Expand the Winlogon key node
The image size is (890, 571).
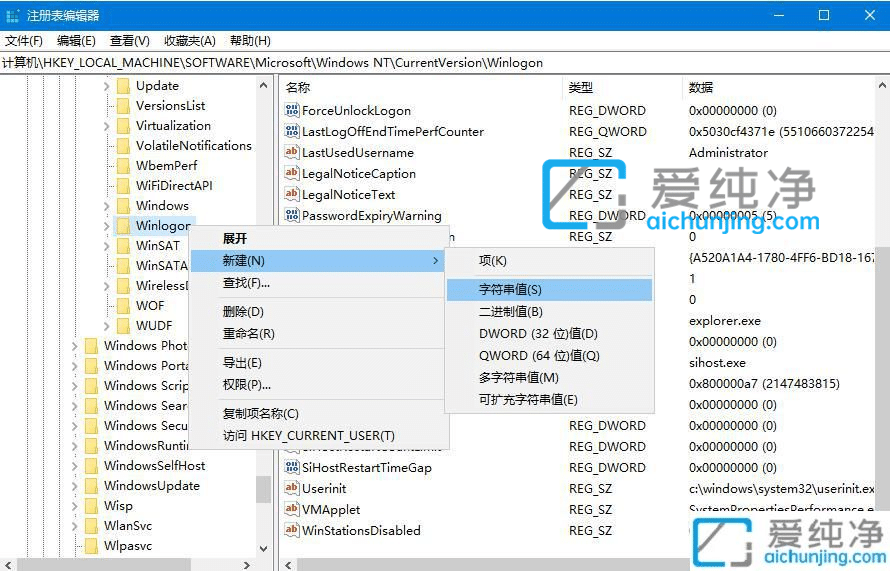click(x=107, y=226)
